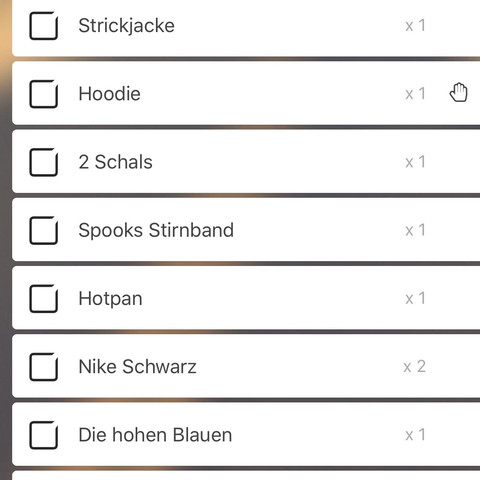Screen dimensions: 480x480
Task: Tick the Hoodie checkbox
Action: (x=44, y=94)
